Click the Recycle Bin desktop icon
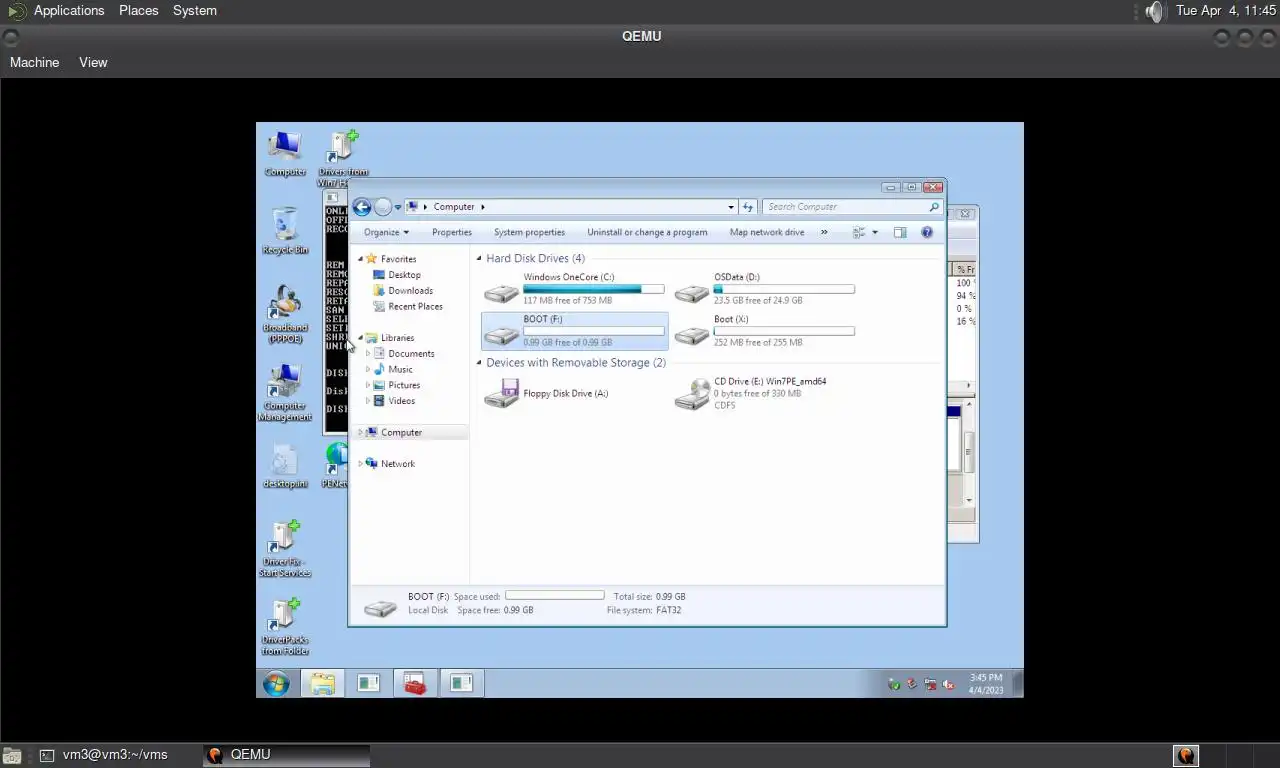 (285, 231)
